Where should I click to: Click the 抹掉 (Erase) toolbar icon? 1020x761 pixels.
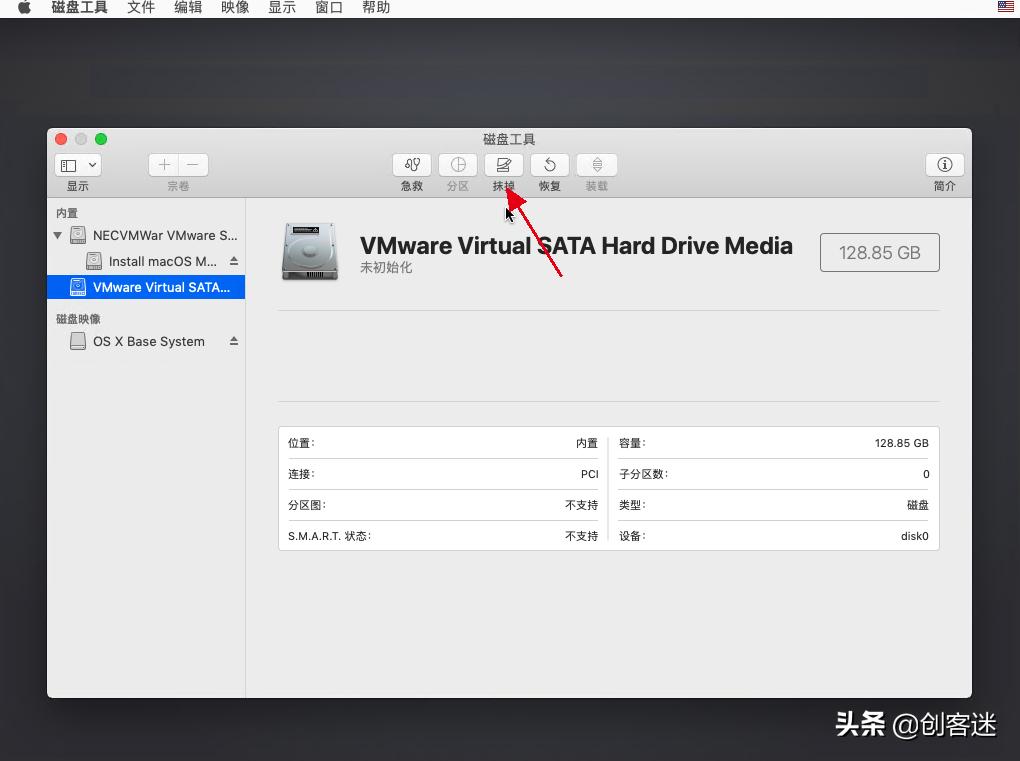tap(503, 165)
